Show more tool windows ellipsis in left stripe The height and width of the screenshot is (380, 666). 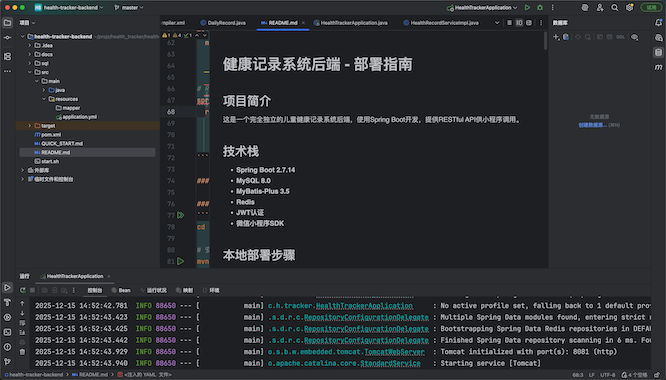click(8, 71)
